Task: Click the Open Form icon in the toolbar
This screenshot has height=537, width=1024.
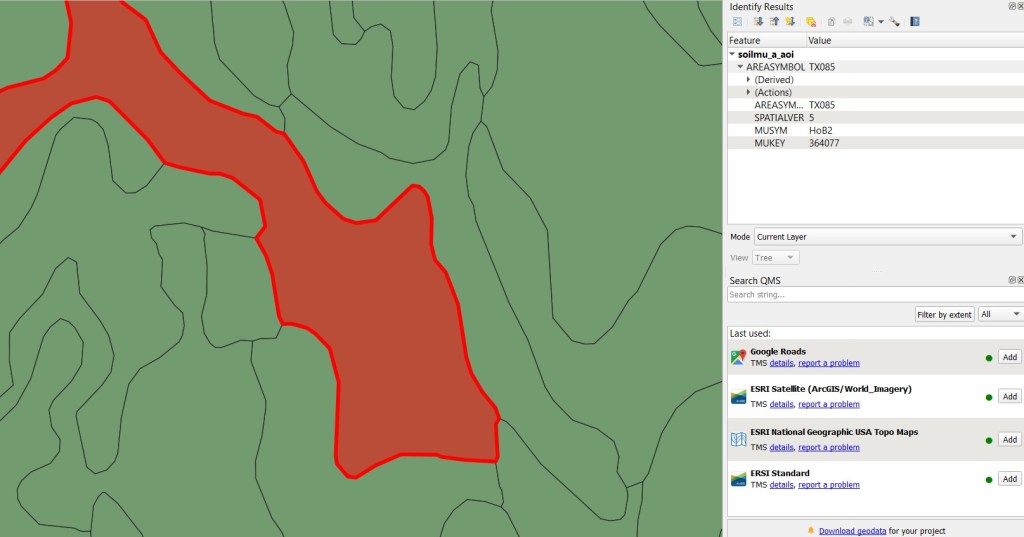Action: click(737, 21)
